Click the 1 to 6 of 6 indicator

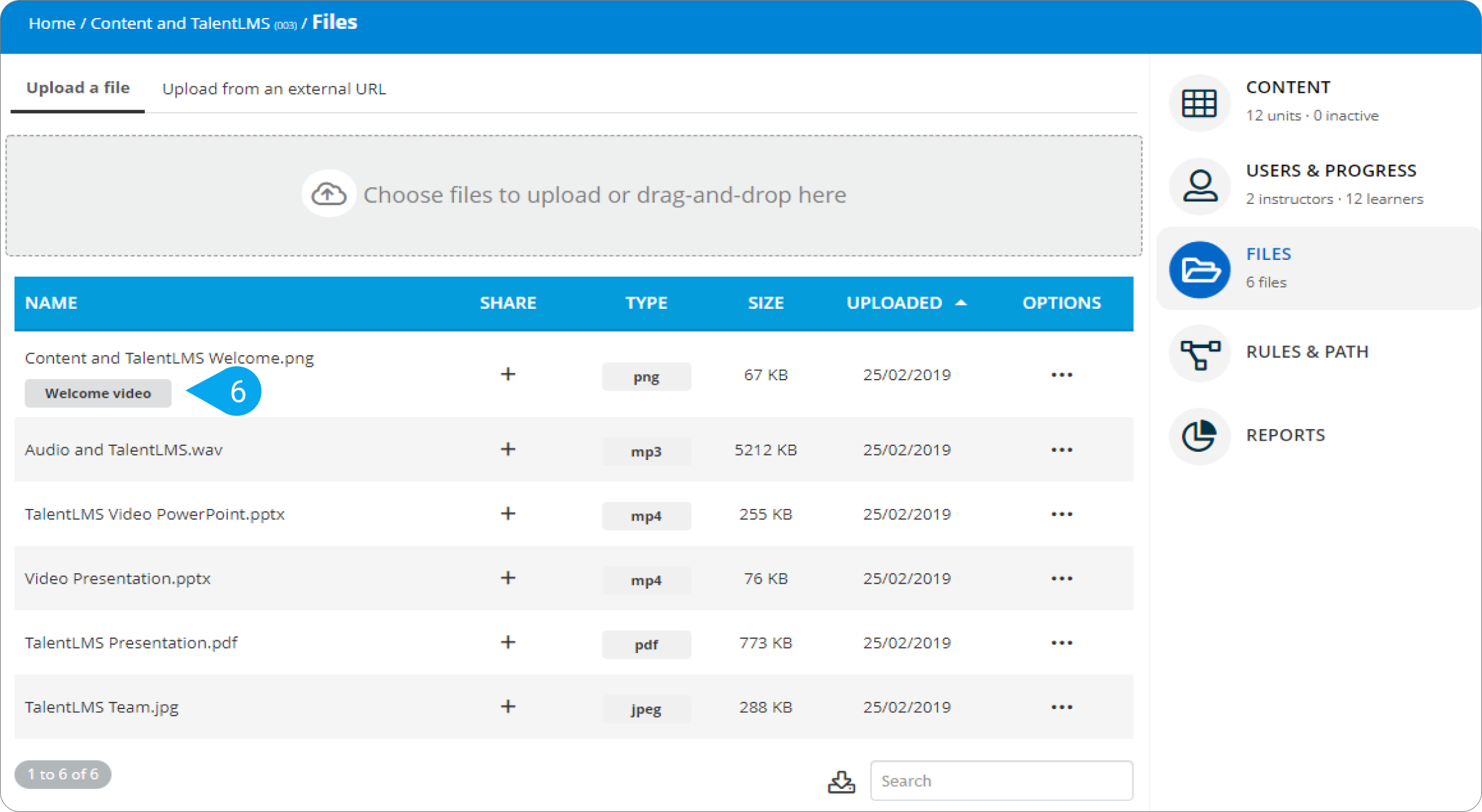click(62, 774)
